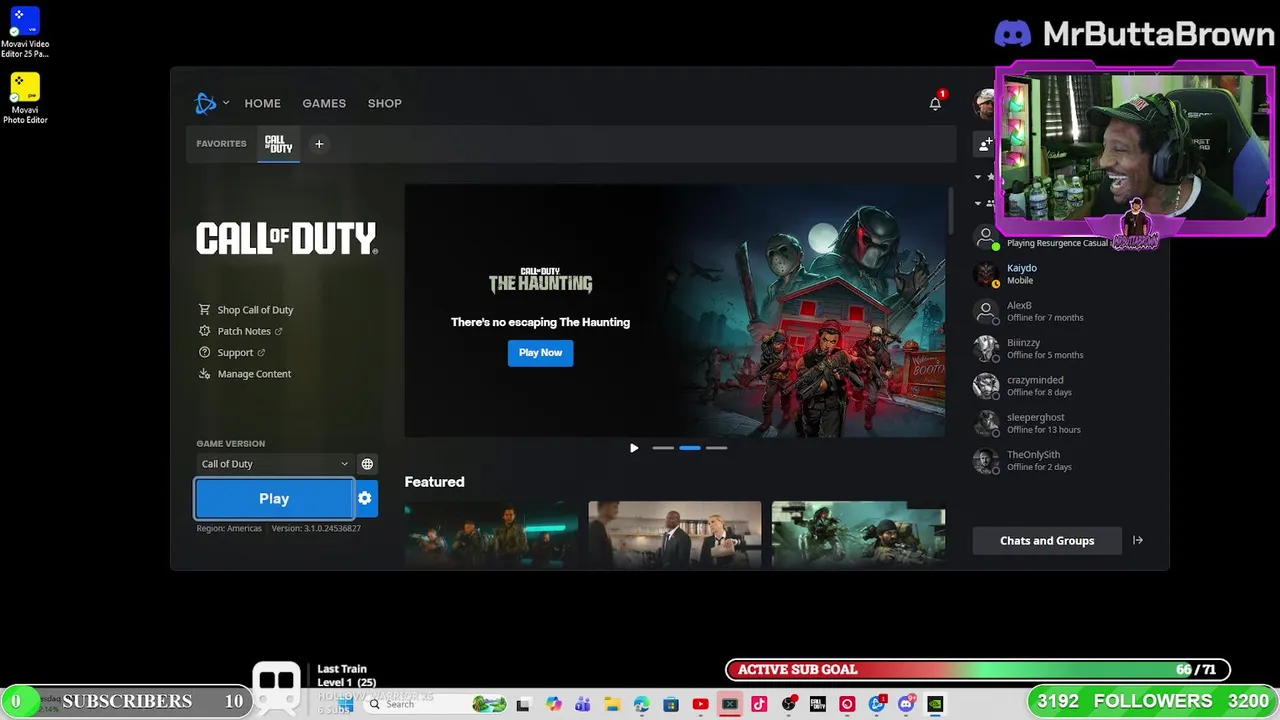Click Kaiydo's avatar
Image resolution: width=1280 pixels, height=720 pixels.
click(x=986, y=274)
